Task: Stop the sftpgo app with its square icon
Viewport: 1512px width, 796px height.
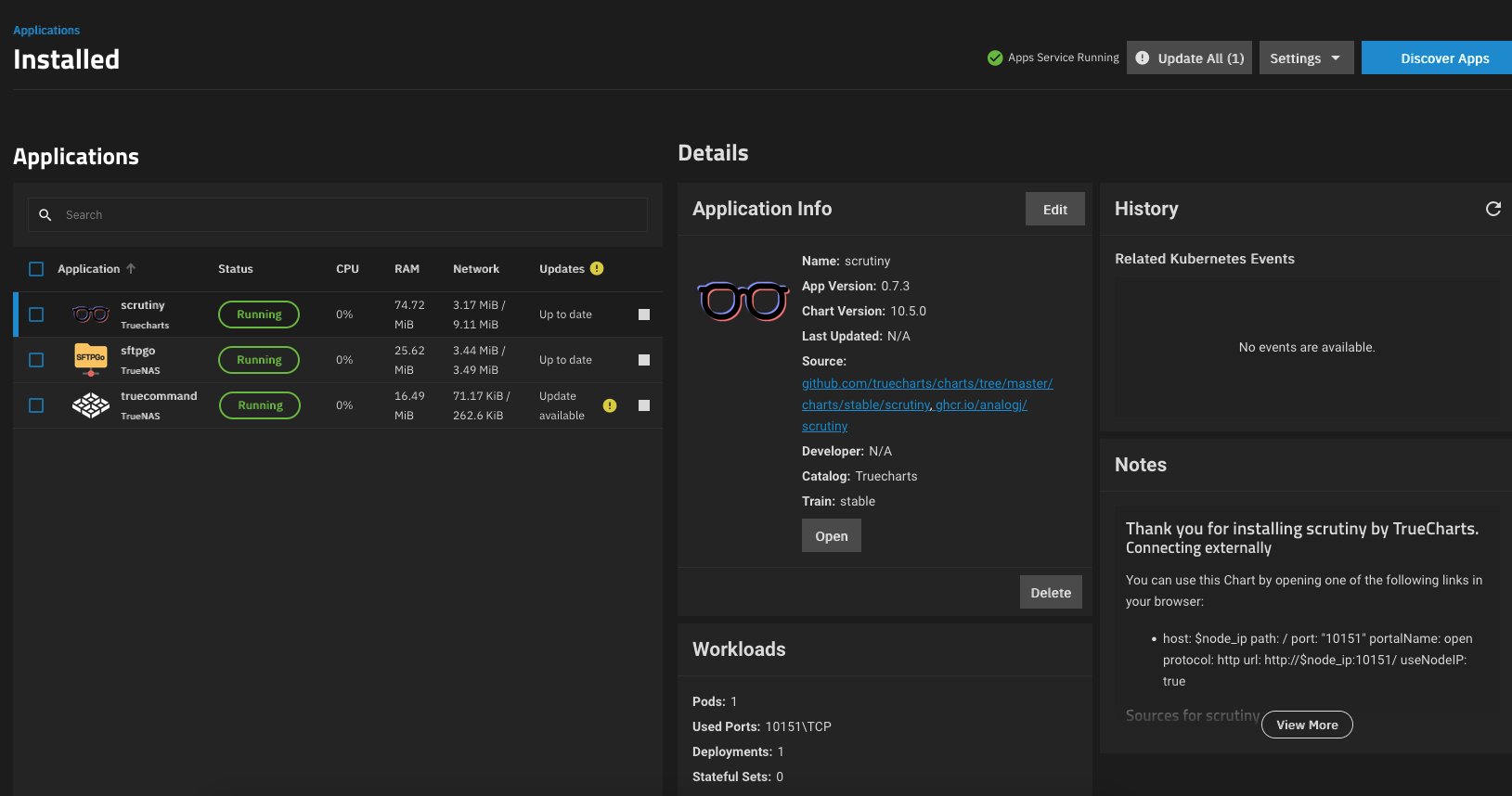Action: (644, 360)
